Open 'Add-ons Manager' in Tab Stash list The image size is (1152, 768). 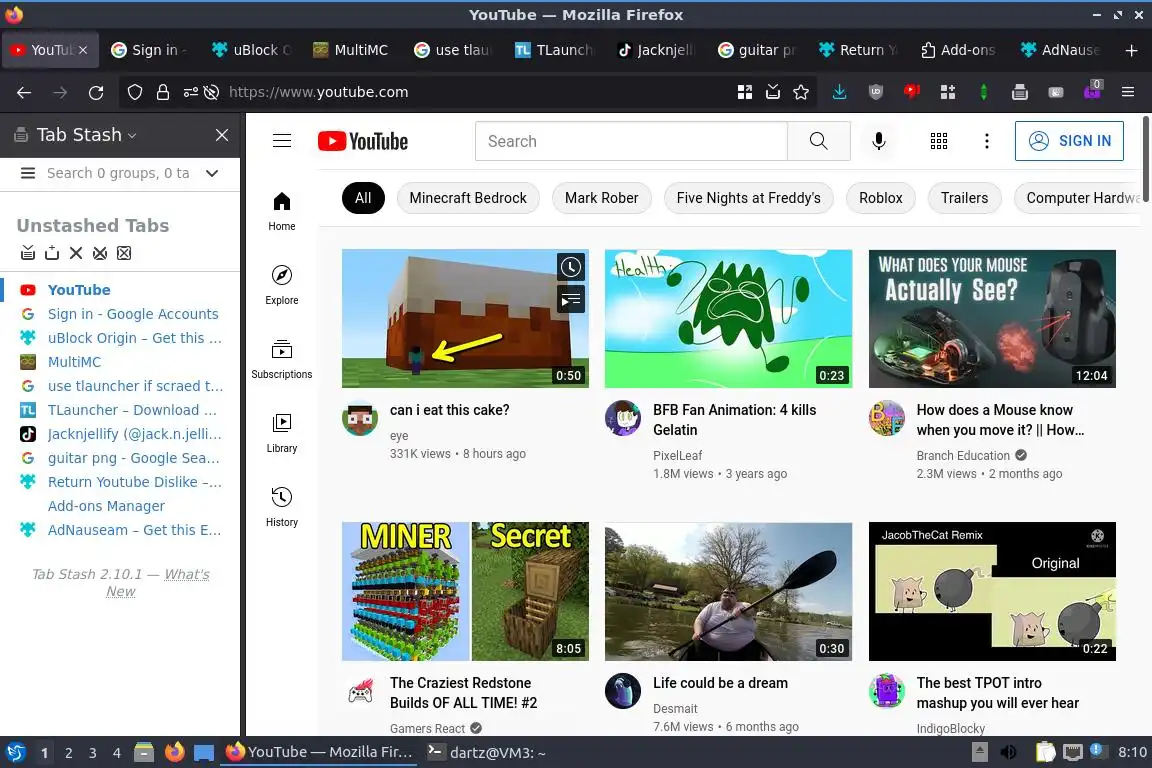107,506
